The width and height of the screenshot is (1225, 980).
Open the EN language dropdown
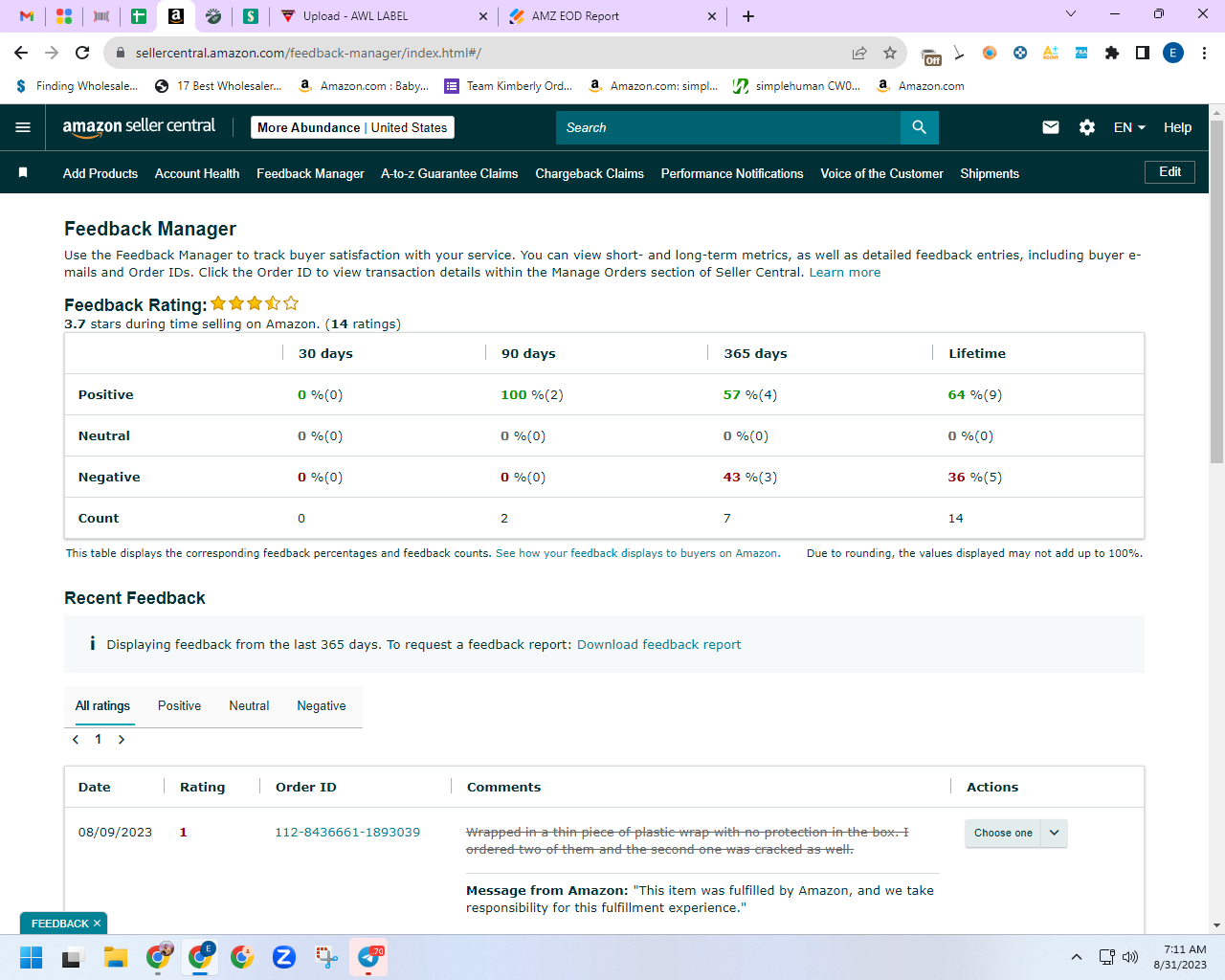click(x=1129, y=127)
